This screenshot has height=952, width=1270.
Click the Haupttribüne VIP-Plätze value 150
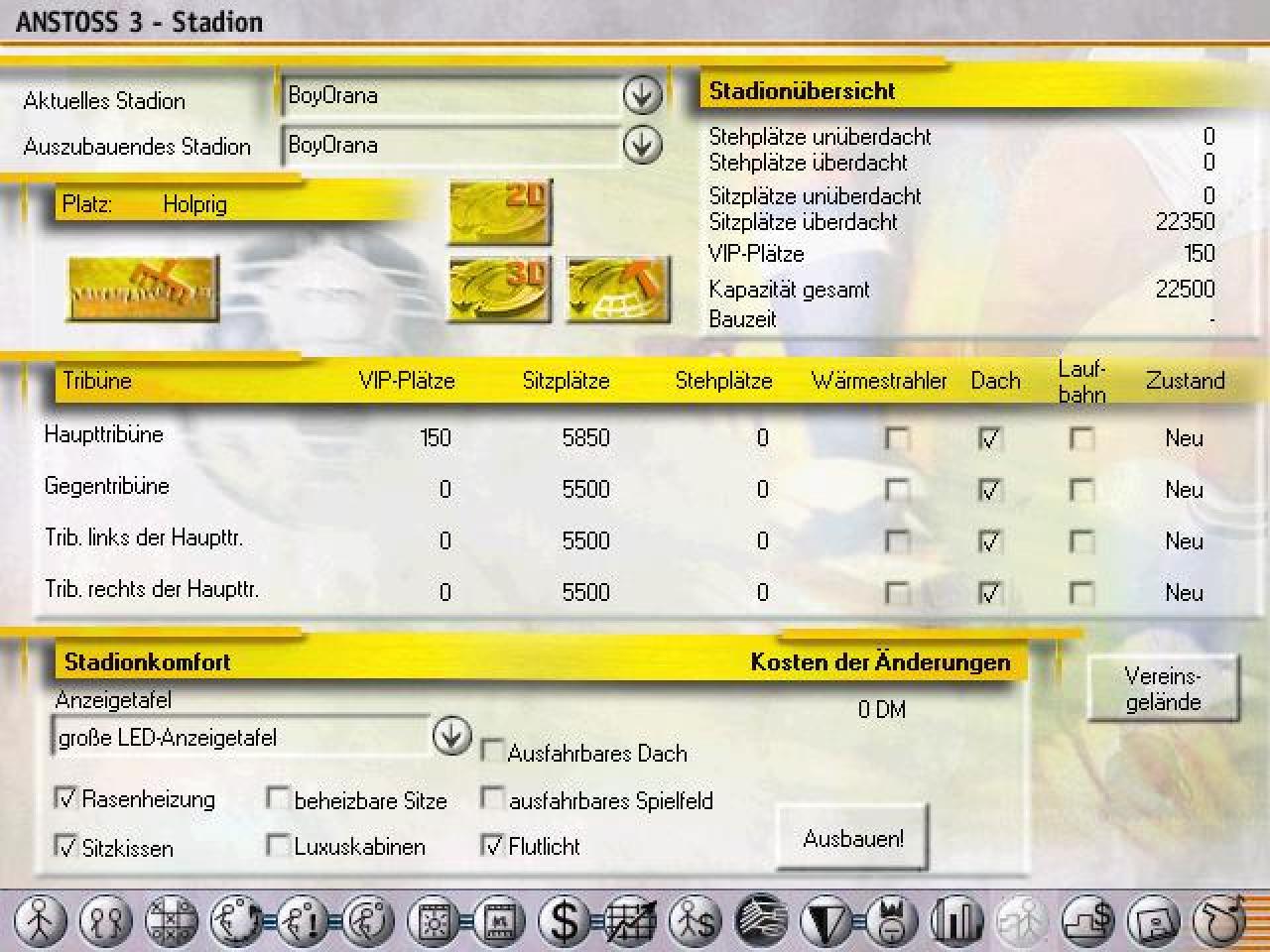[x=436, y=438]
